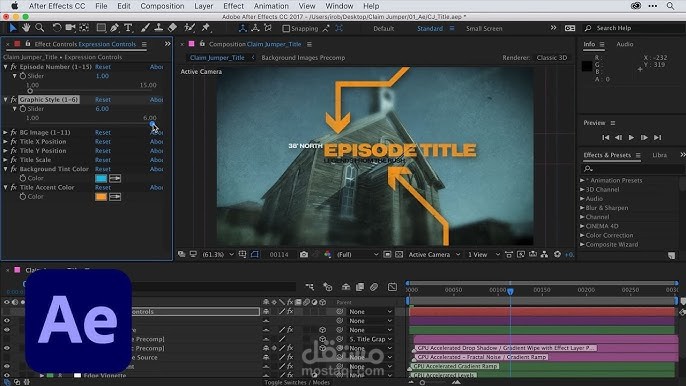This screenshot has width=686, height=386.
Task: Toggle Background Tint Color stopwatch
Action: coord(23,179)
